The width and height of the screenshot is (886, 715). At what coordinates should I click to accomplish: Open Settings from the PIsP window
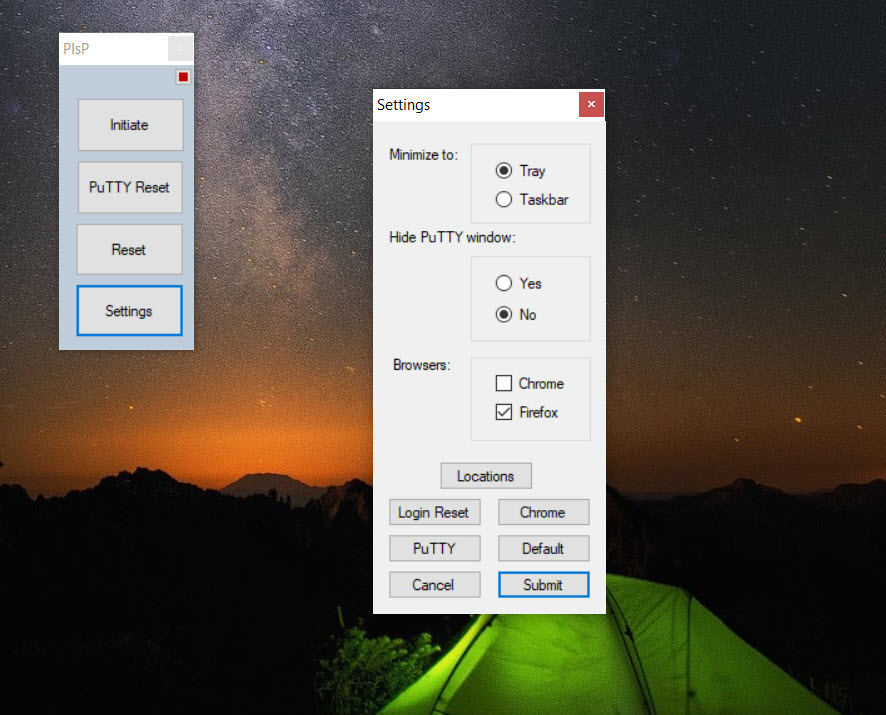(129, 310)
